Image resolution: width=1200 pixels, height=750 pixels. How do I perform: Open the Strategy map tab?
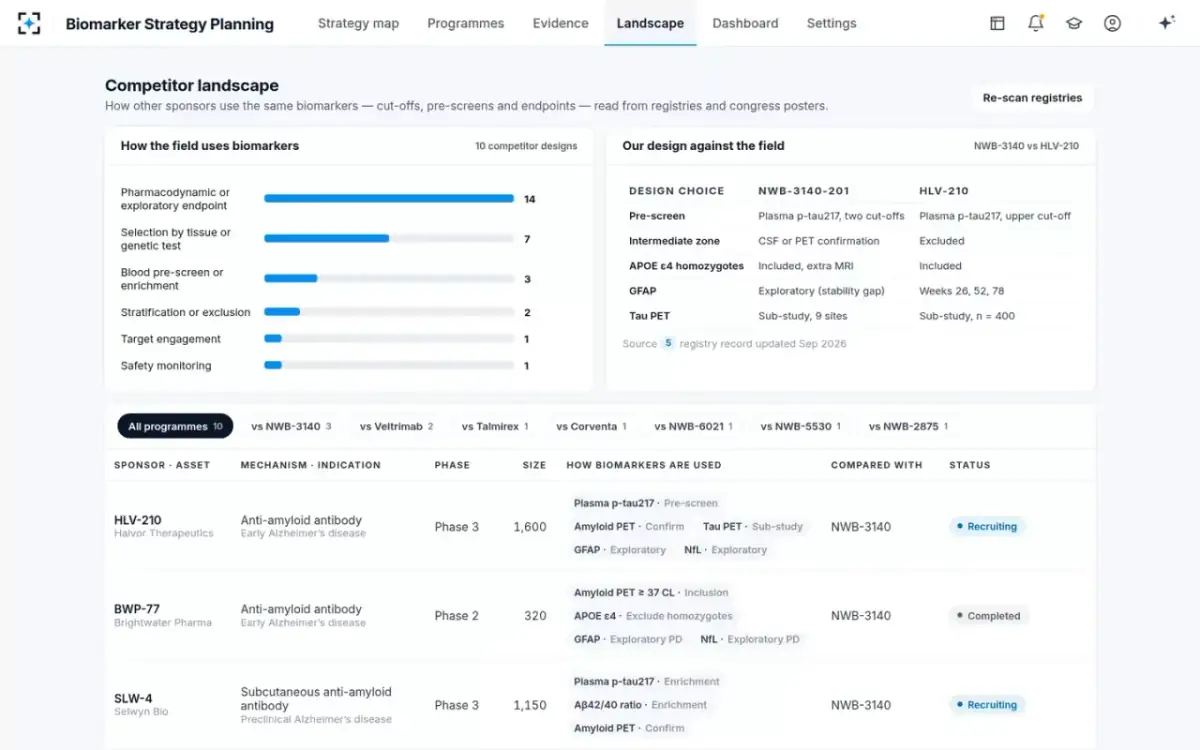[x=358, y=23]
